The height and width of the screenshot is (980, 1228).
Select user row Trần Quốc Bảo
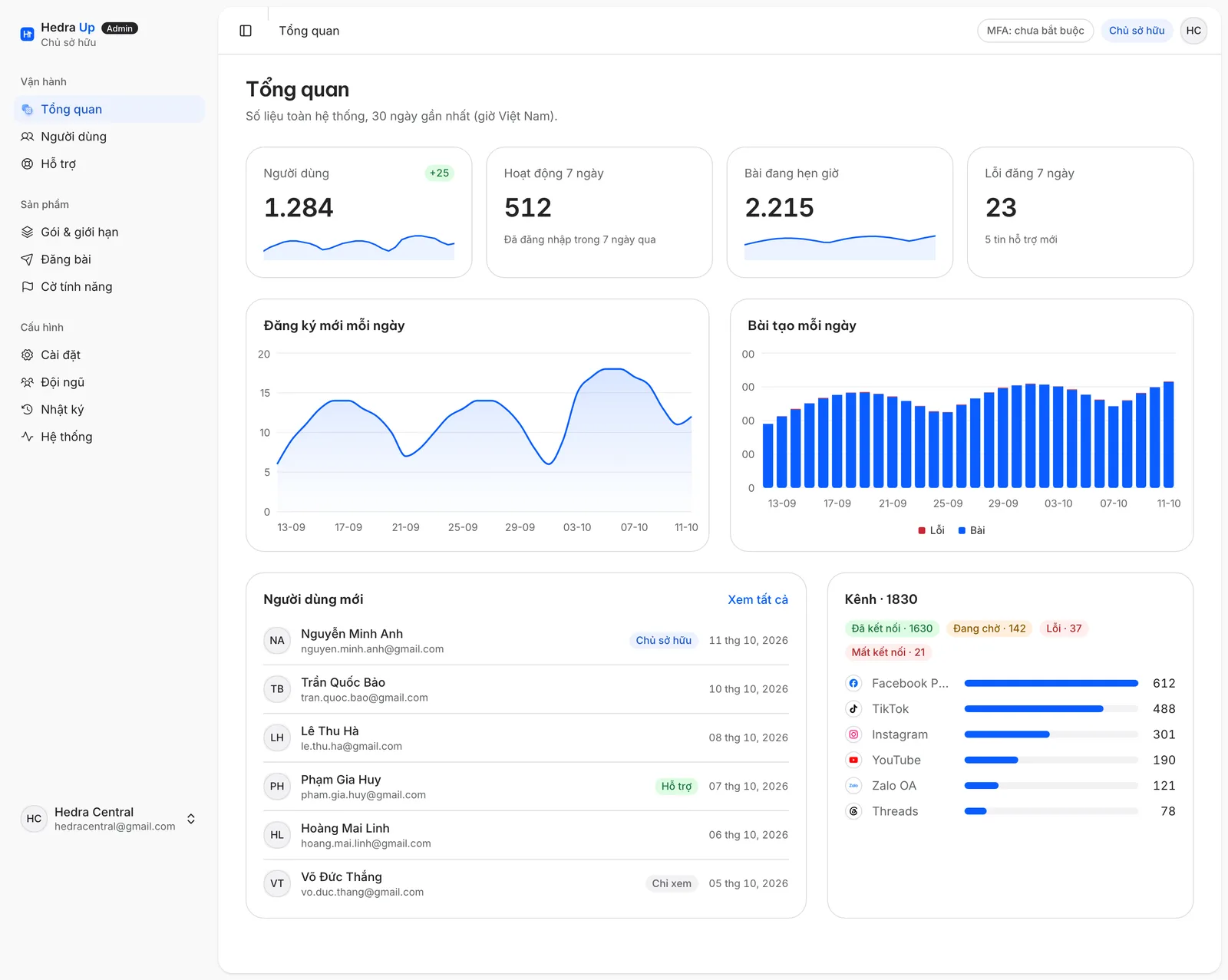pos(526,689)
